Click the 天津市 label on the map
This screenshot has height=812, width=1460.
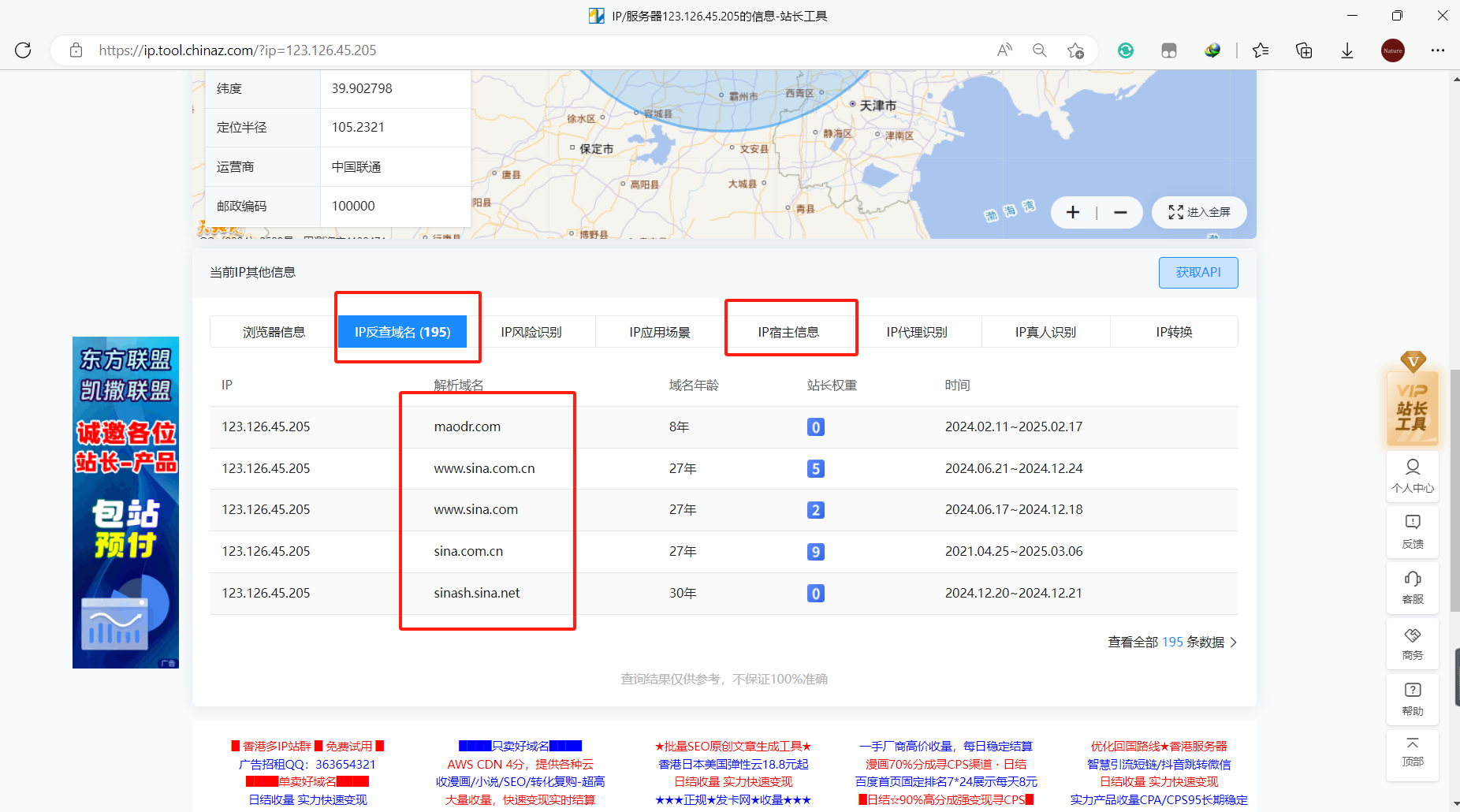tap(877, 105)
